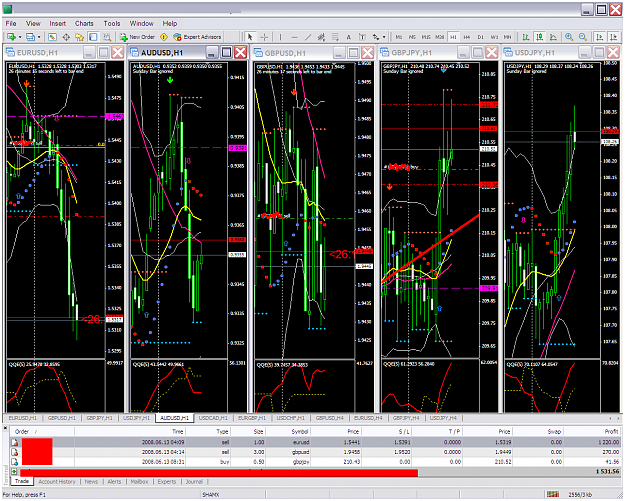Toggle the Chart Shift icon
This screenshot has width=625, height=501.
click(613, 37)
